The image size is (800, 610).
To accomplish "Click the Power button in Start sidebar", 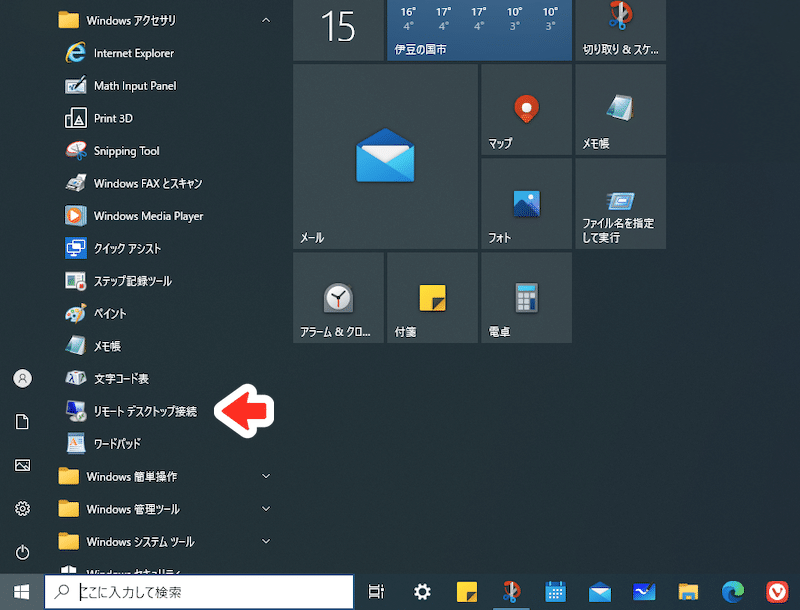I will [x=22, y=552].
